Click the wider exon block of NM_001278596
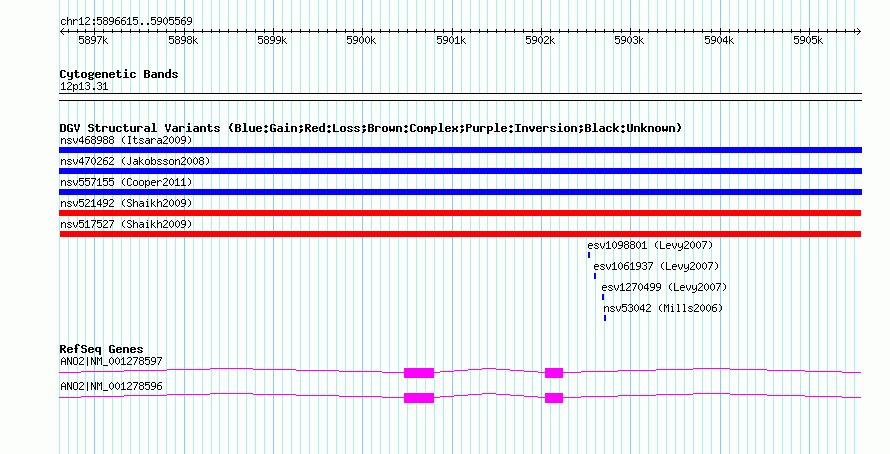Image resolution: width=890 pixels, height=454 pixels. point(419,398)
